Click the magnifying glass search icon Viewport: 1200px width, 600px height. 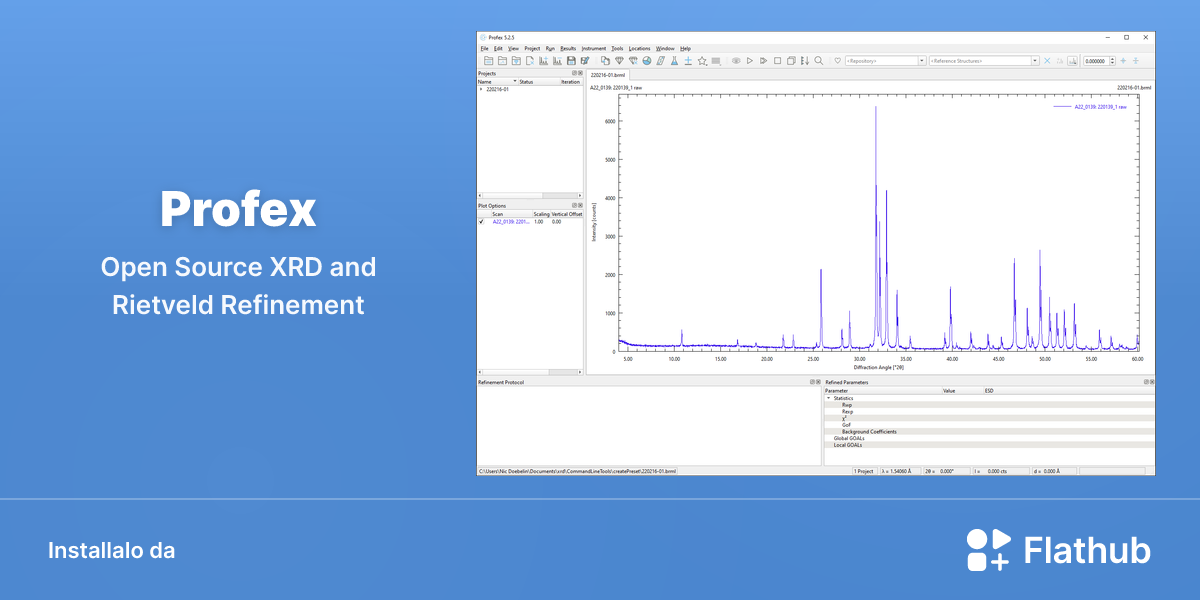pos(819,60)
